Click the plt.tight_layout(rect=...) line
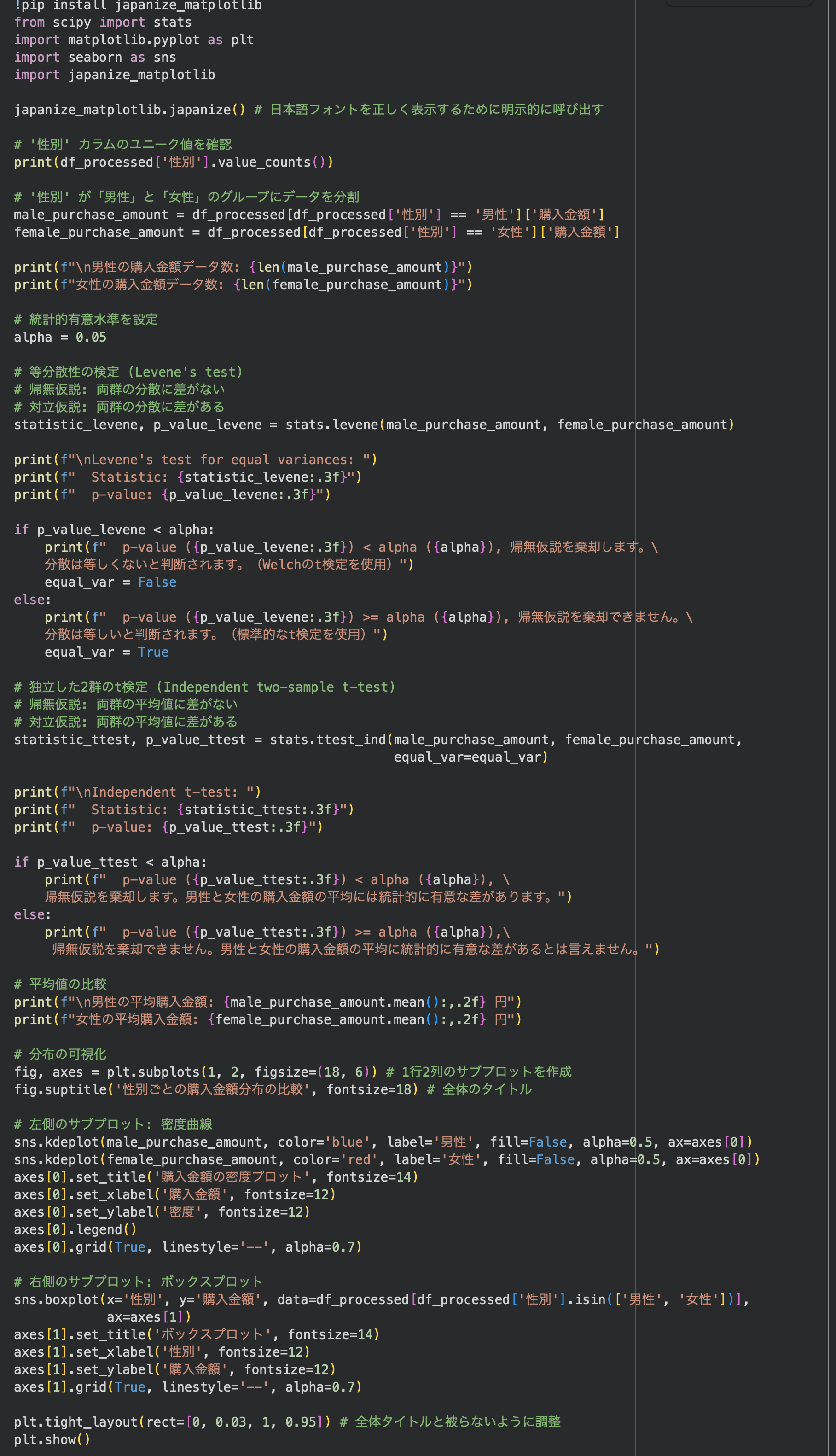This screenshot has height=1456, width=836. point(287,1422)
